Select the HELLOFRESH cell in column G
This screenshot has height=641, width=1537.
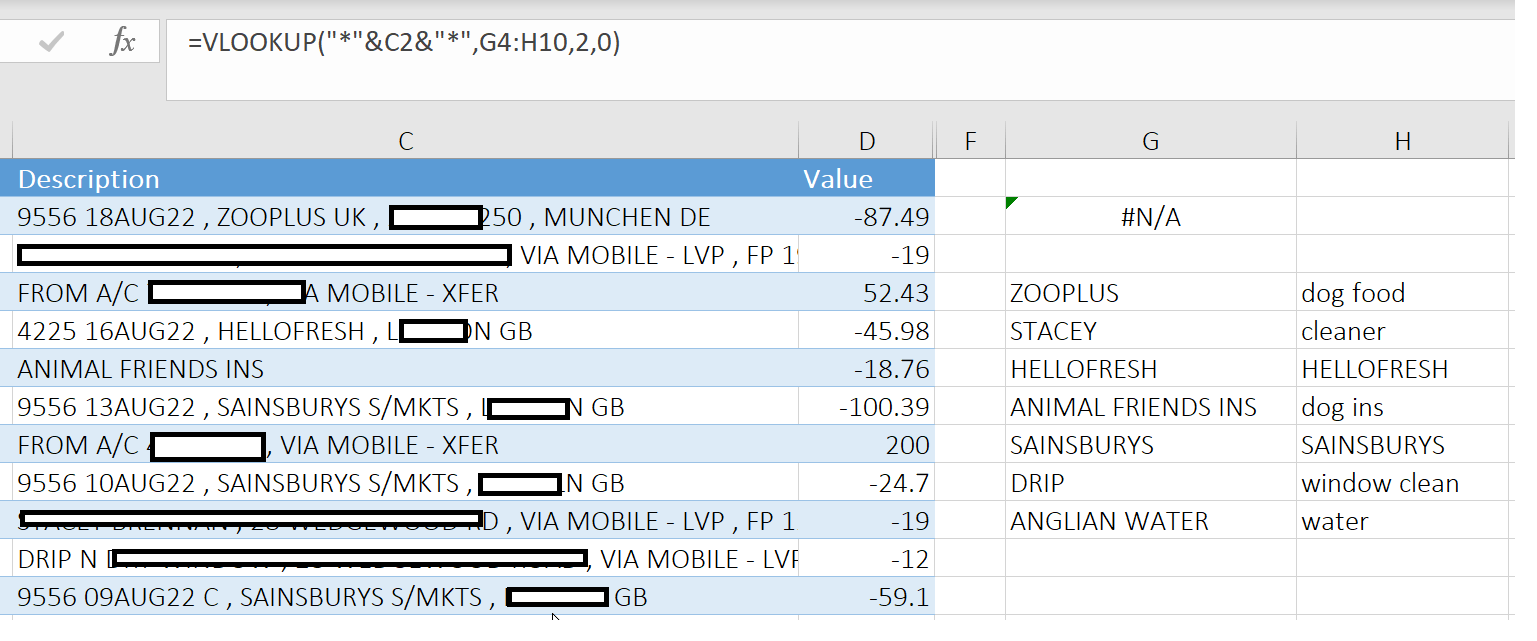pyautogui.click(x=1150, y=369)
